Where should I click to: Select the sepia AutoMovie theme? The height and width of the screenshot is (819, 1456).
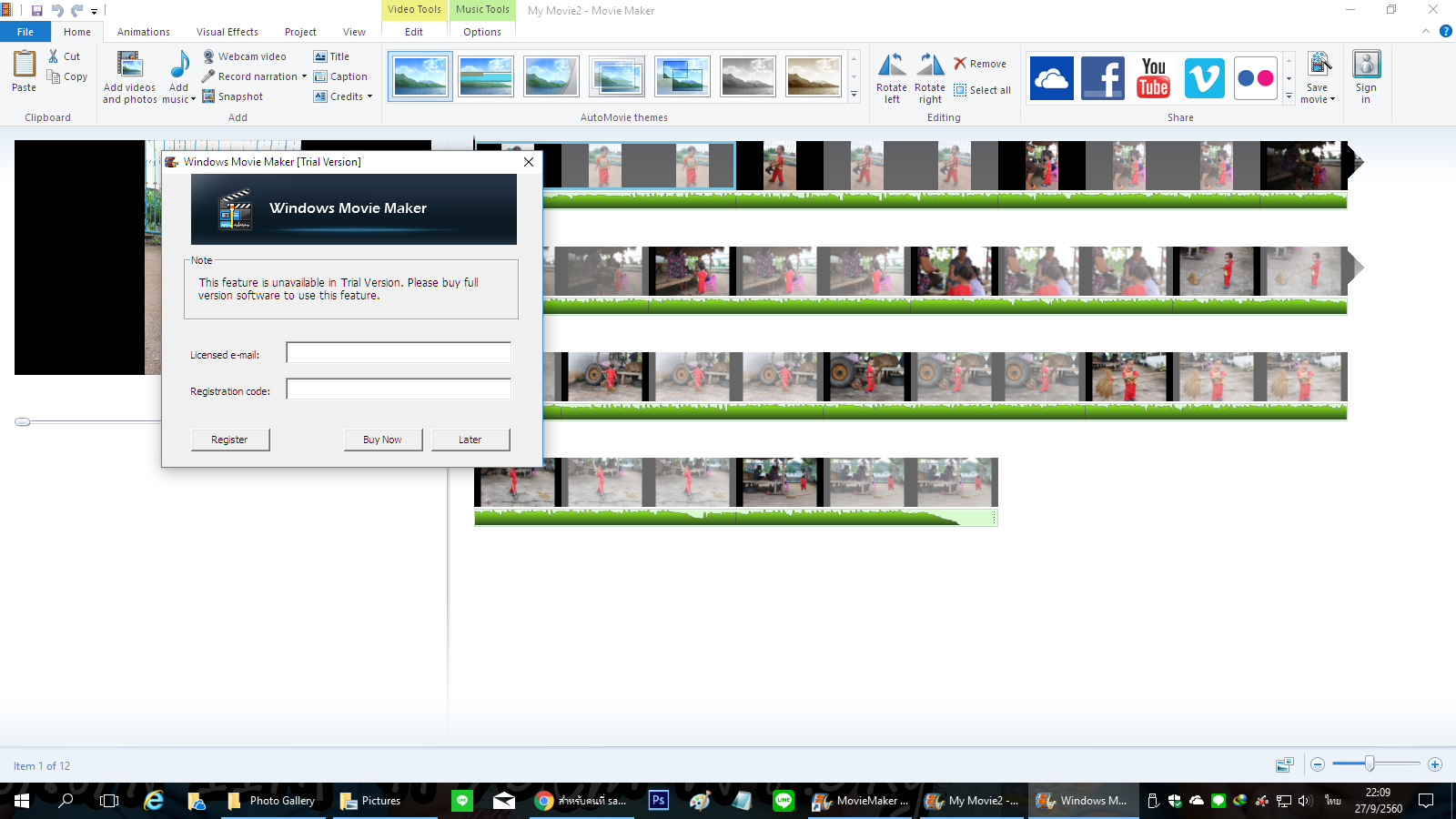click(814, 76)
